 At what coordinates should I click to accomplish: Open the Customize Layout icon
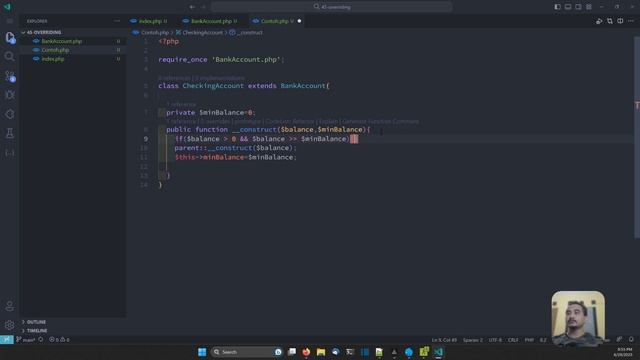pyautogui.click(x=589, y=7)
